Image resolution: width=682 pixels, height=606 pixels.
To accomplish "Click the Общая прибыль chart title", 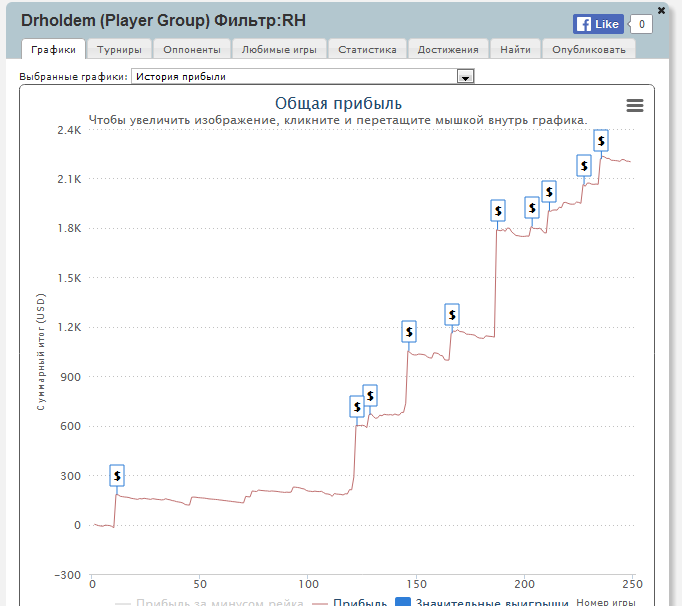I will [338, 104].
